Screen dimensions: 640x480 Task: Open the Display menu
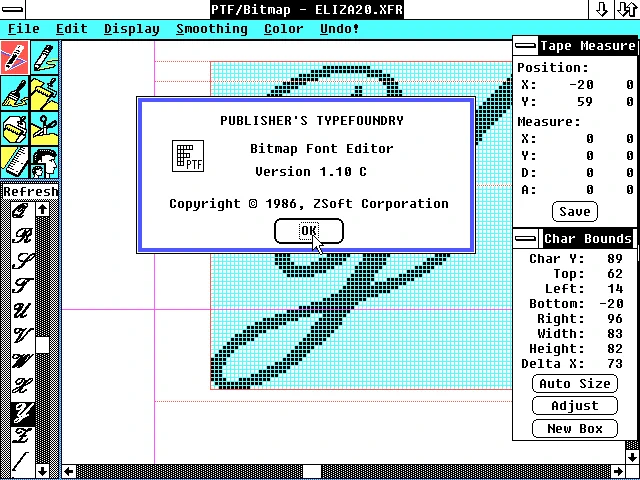click(x=131, y=29)
